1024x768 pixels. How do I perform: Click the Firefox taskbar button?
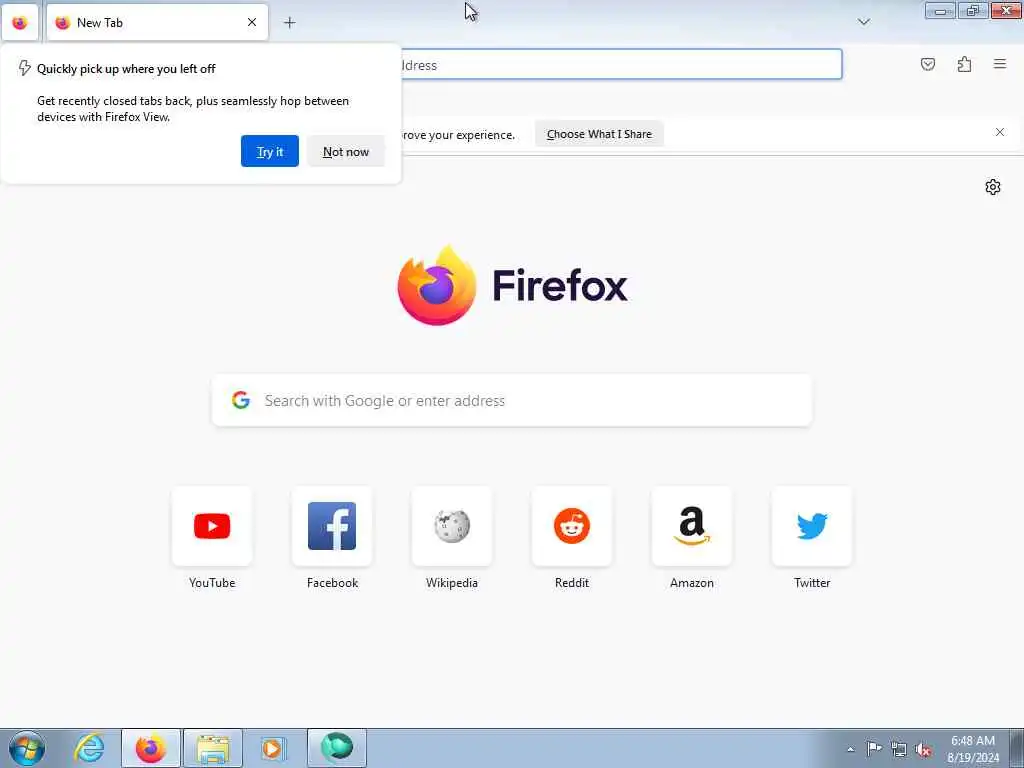150,748
